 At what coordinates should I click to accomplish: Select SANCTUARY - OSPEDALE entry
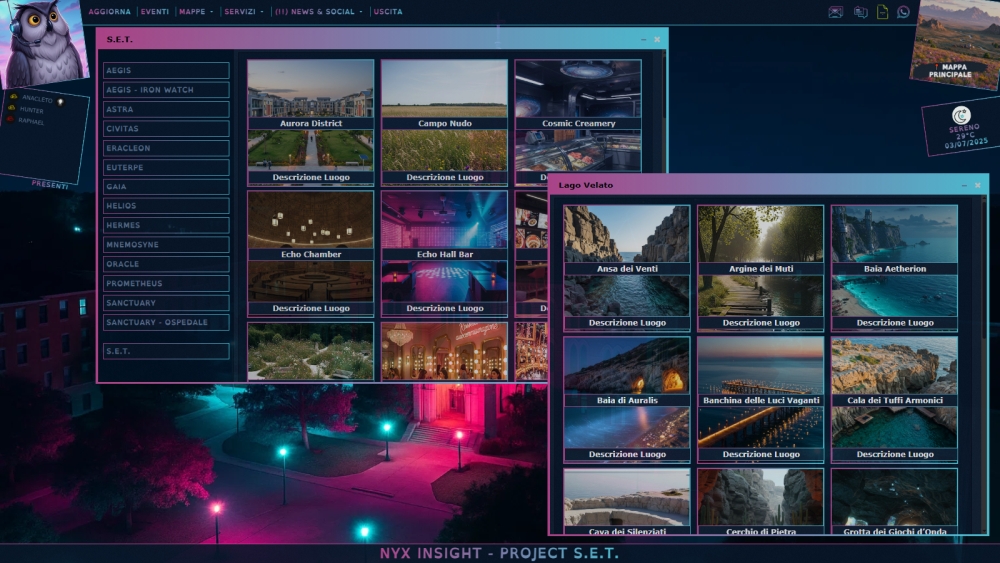tap(166, 322)
